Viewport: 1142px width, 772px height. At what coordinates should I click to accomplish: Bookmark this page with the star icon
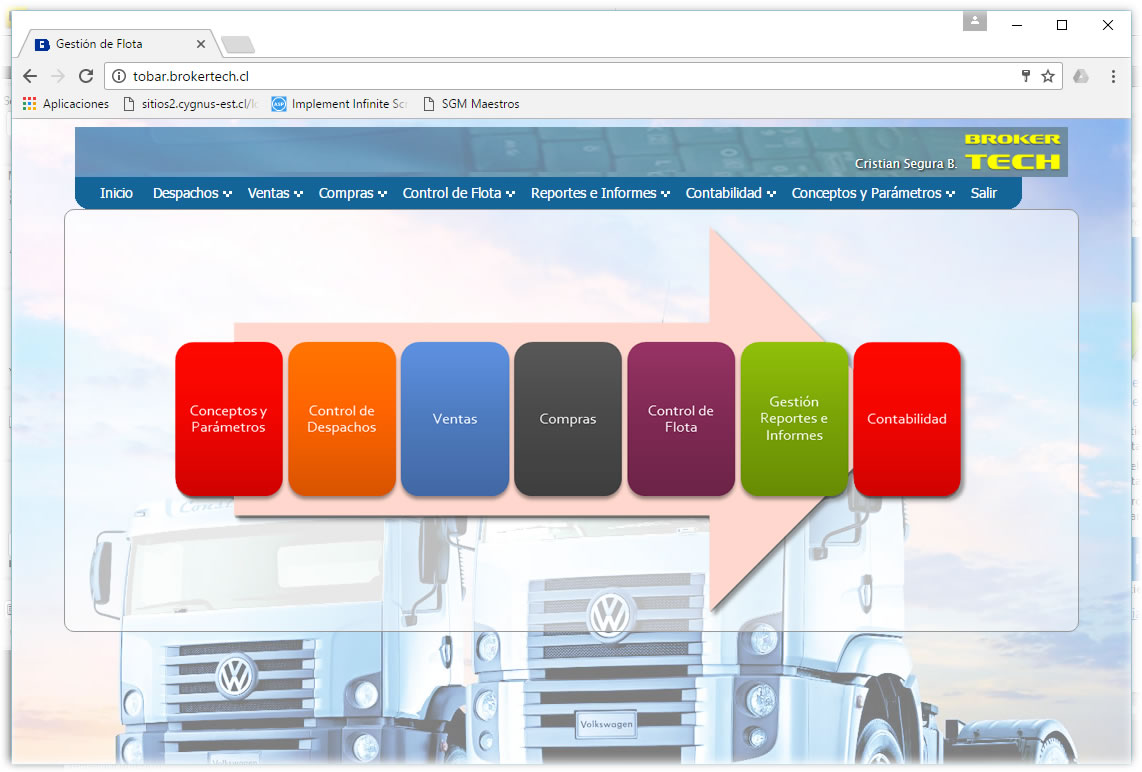pos(1048,76)
